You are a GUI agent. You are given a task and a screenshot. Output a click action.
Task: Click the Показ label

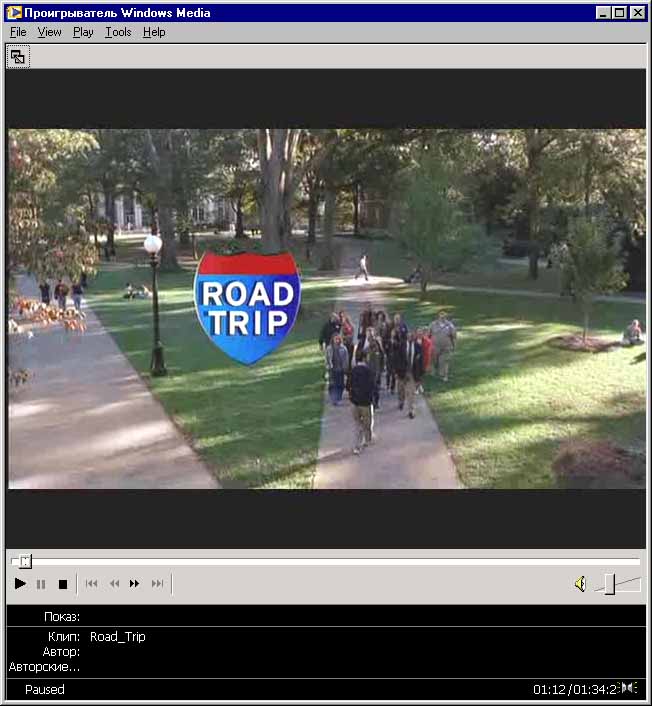pyautogui.click(x=62, y=616)
